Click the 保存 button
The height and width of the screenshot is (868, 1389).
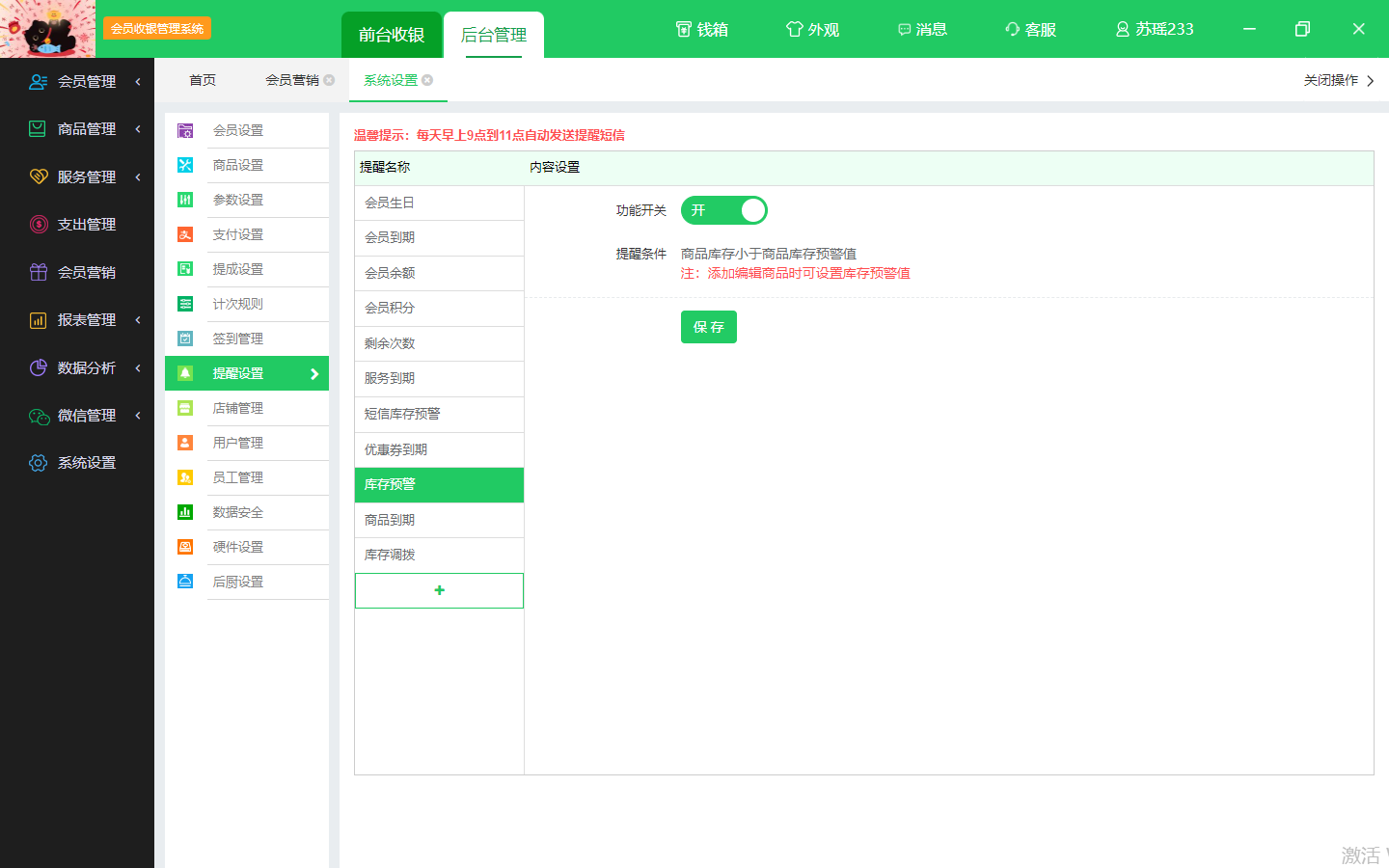click(x=709, y=327)
